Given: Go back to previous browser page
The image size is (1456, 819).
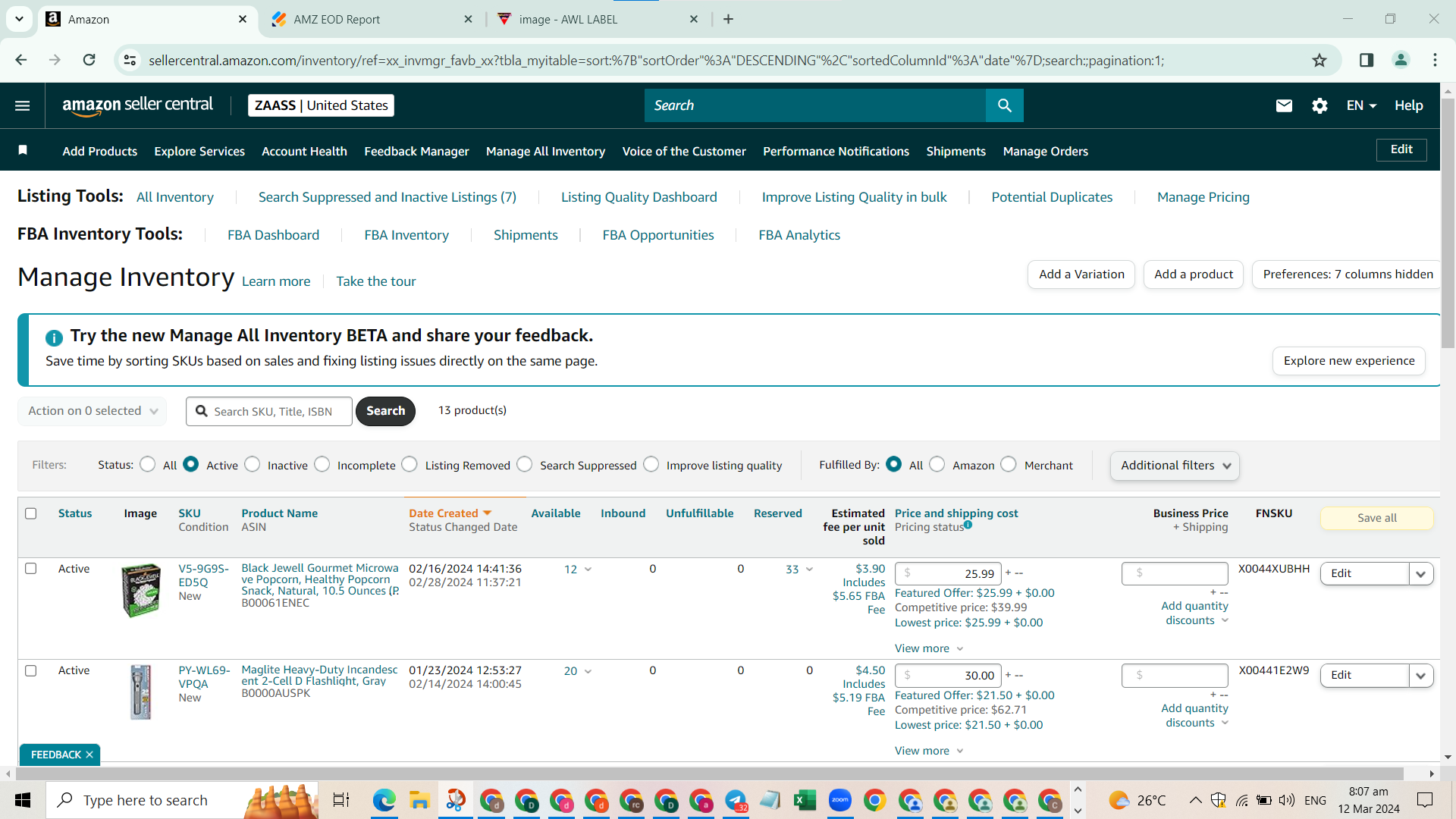Looking at the screenshot, I should (x=21, y=60).
